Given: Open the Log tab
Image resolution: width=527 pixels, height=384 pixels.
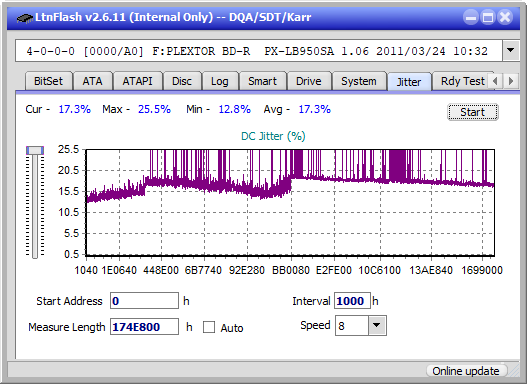Looking at the screenshot, I should pos(219,81).
